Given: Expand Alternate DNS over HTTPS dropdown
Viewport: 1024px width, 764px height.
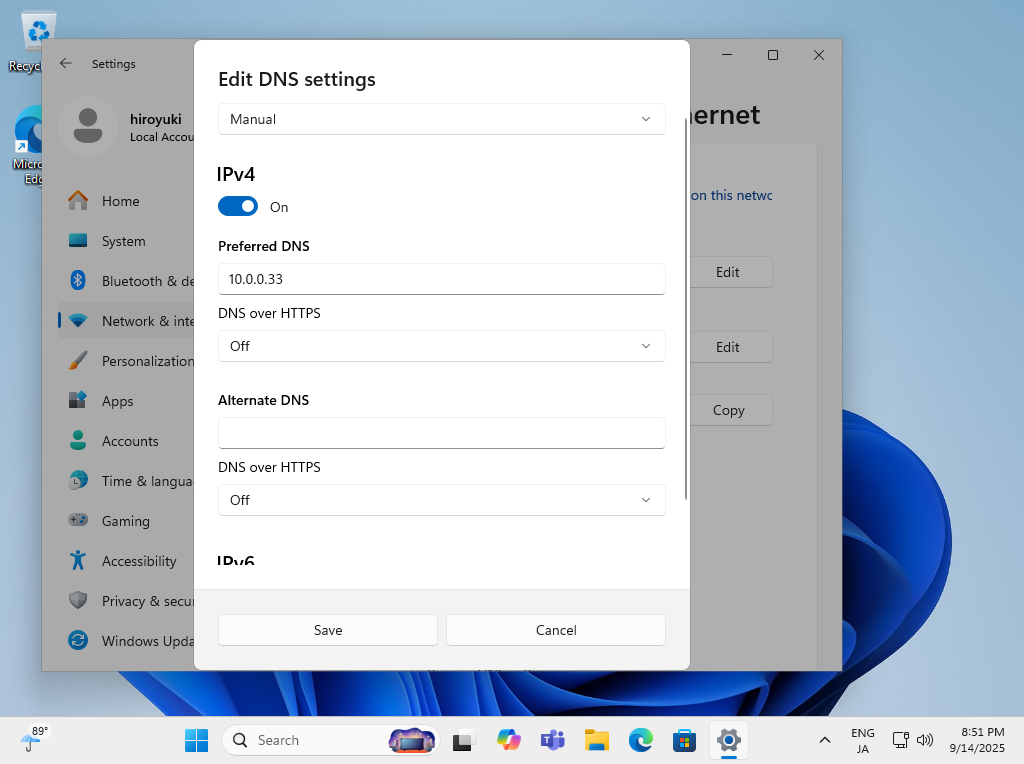Looking at the screenshot, I should (x=441, y=500).
